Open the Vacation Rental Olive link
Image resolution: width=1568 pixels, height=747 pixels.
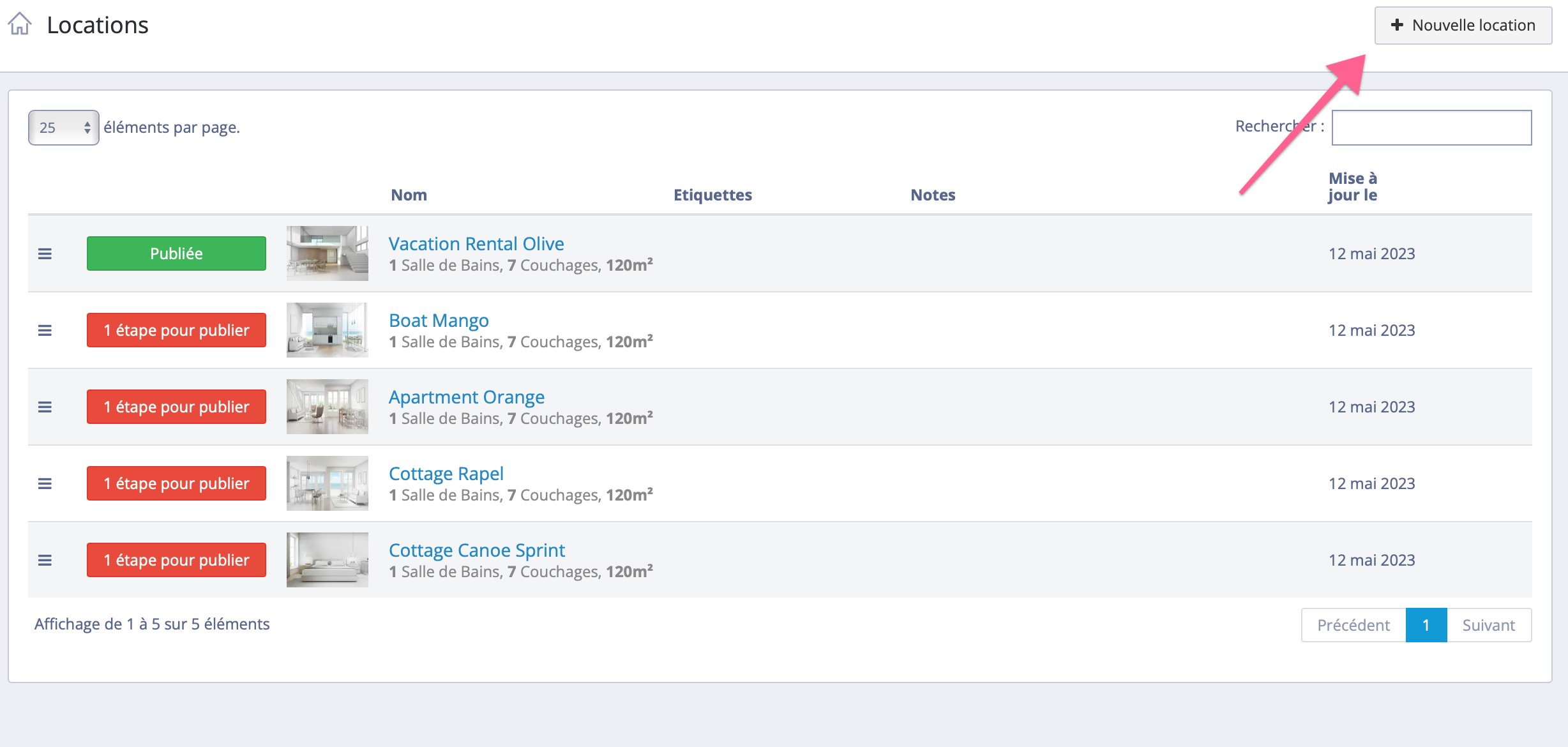point(476,244)
